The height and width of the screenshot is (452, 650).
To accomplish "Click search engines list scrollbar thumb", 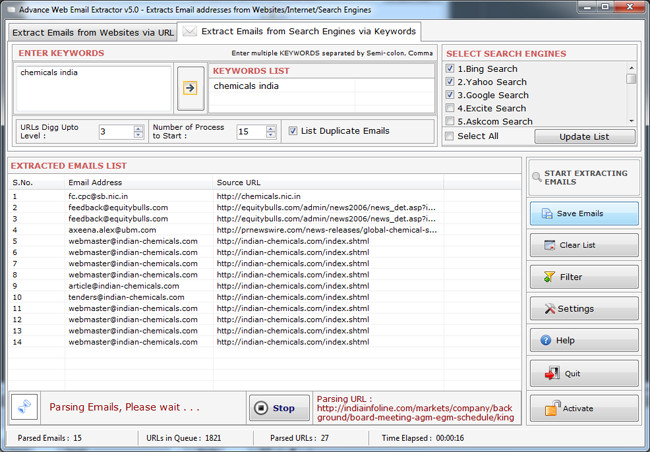I will click(x=631, y=79).
